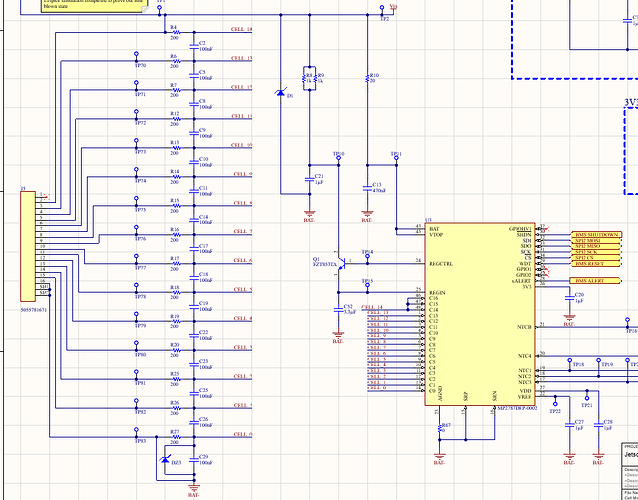Screen dimensions: 638x500
Task: Click the C17 designator text
Action: (204, 246)
